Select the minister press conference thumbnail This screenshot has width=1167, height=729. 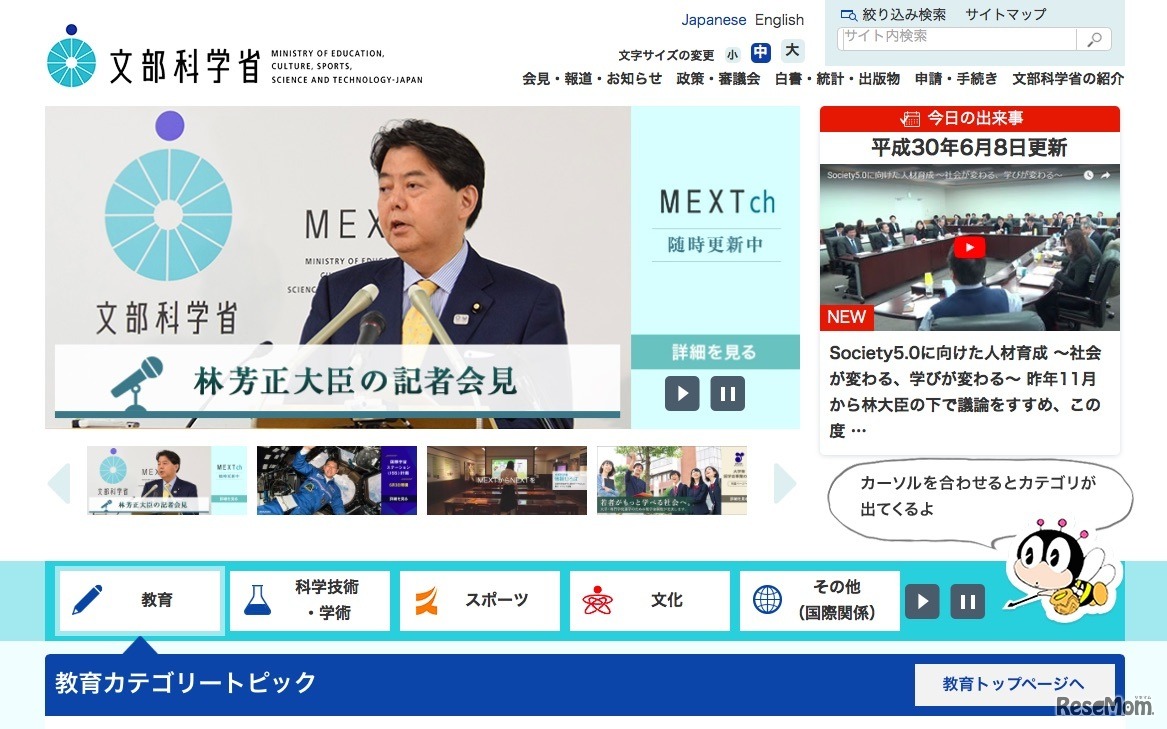pos(167,480)
